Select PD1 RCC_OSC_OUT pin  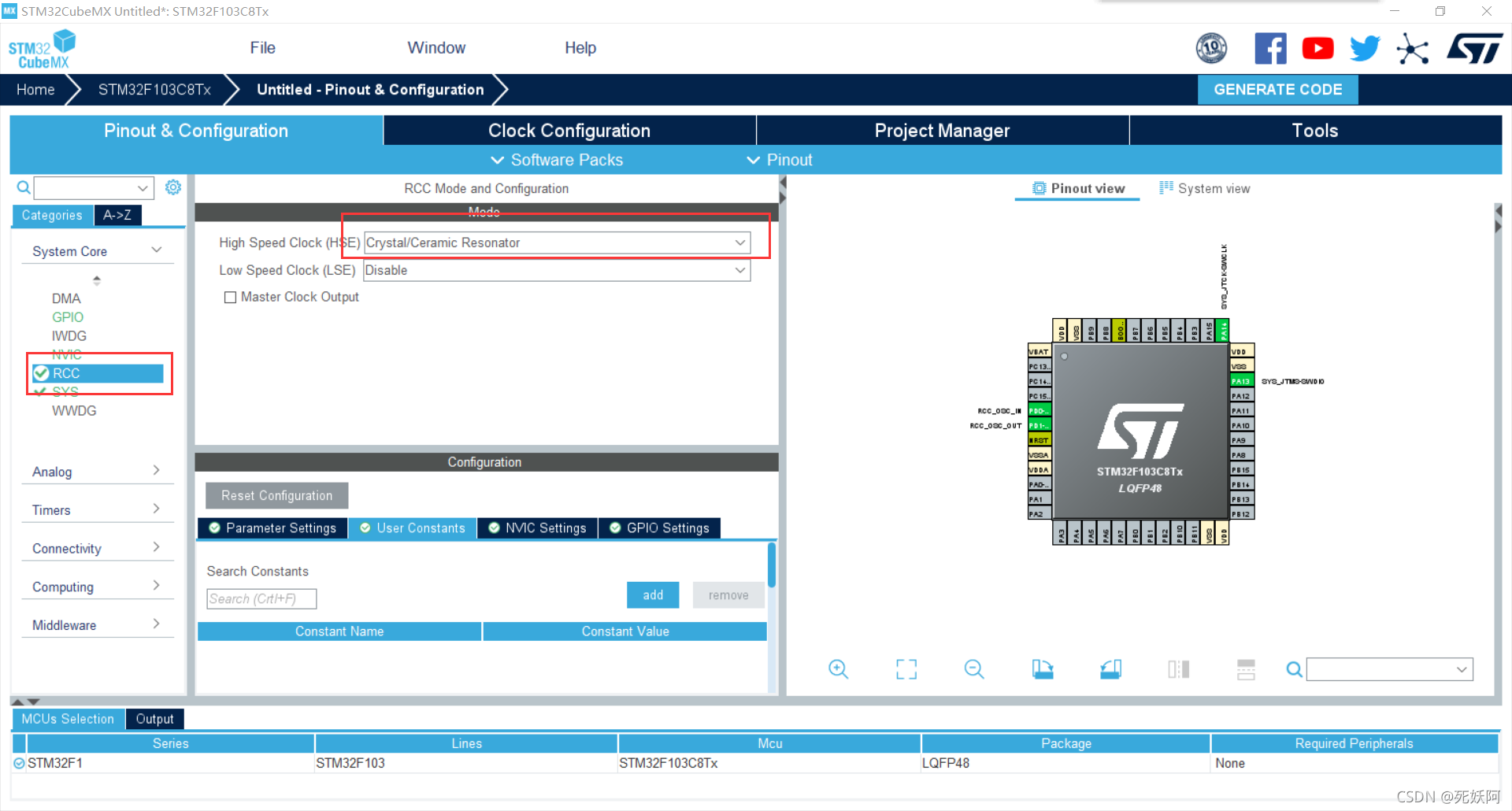click(1039, 426)
